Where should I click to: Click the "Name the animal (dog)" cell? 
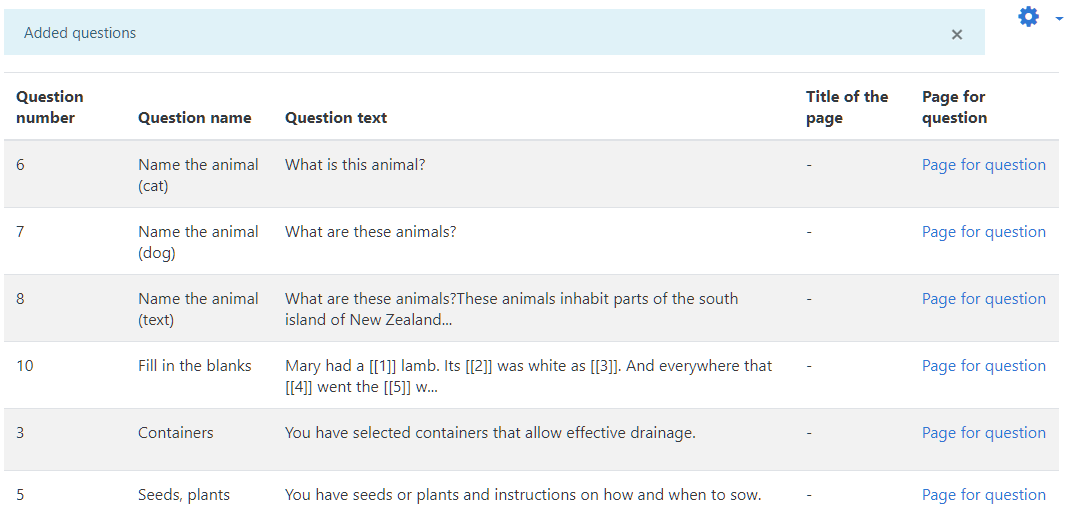[198, 242]
